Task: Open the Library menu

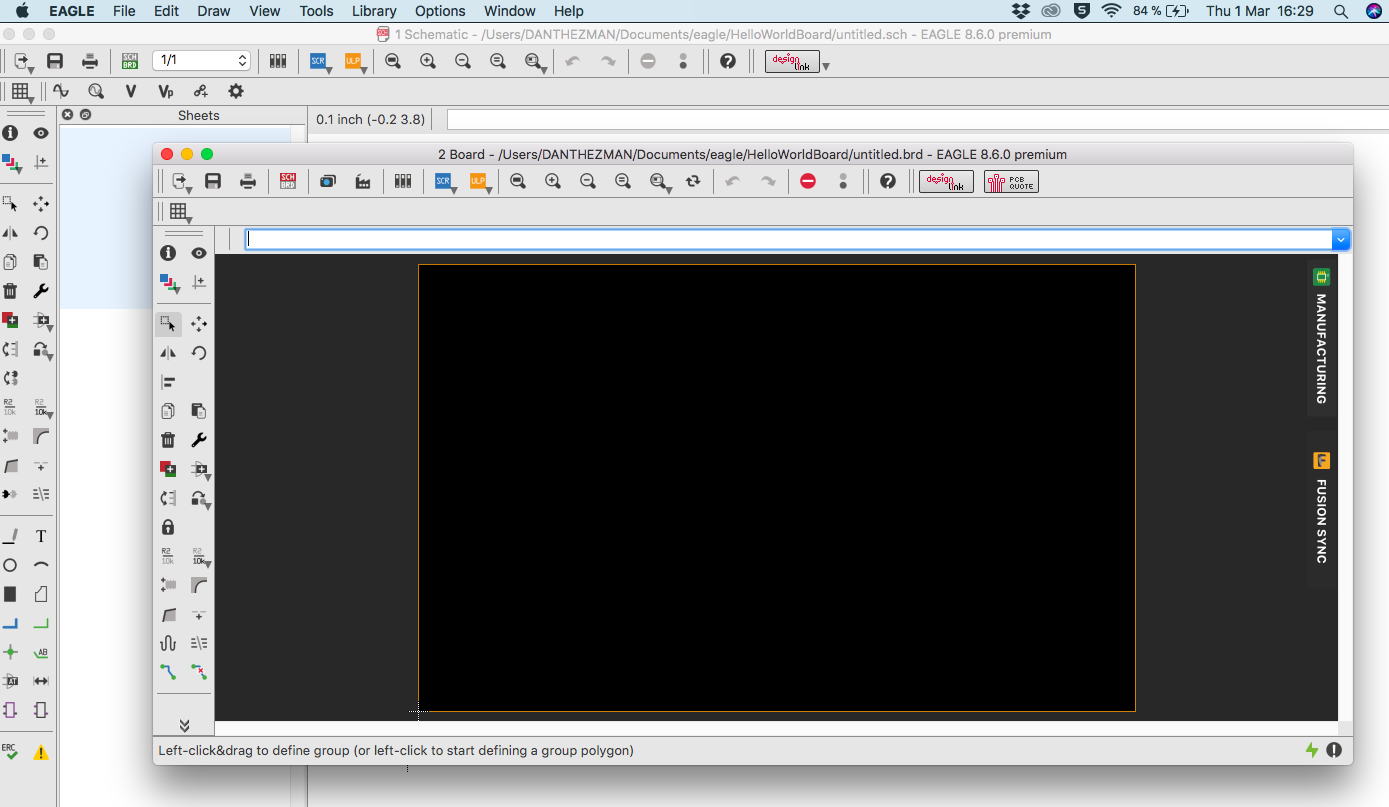Action: click(374, 11)
